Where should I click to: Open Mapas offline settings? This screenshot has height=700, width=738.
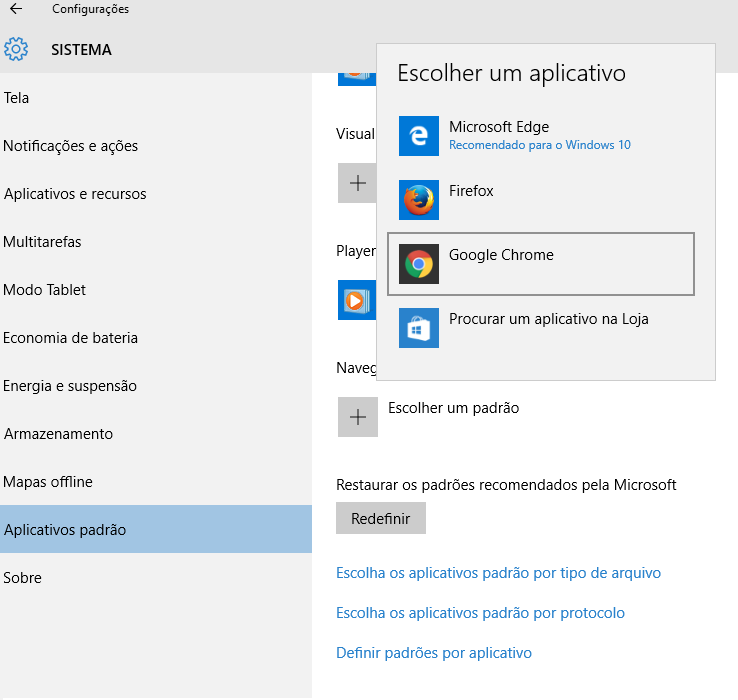pos(156,482)
